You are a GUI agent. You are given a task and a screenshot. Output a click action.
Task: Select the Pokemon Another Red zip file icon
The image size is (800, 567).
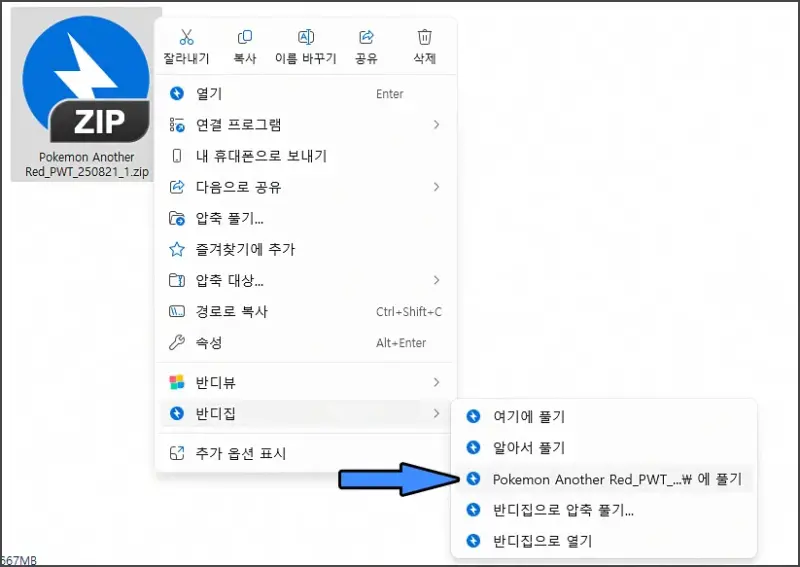(x=86, y=79)
